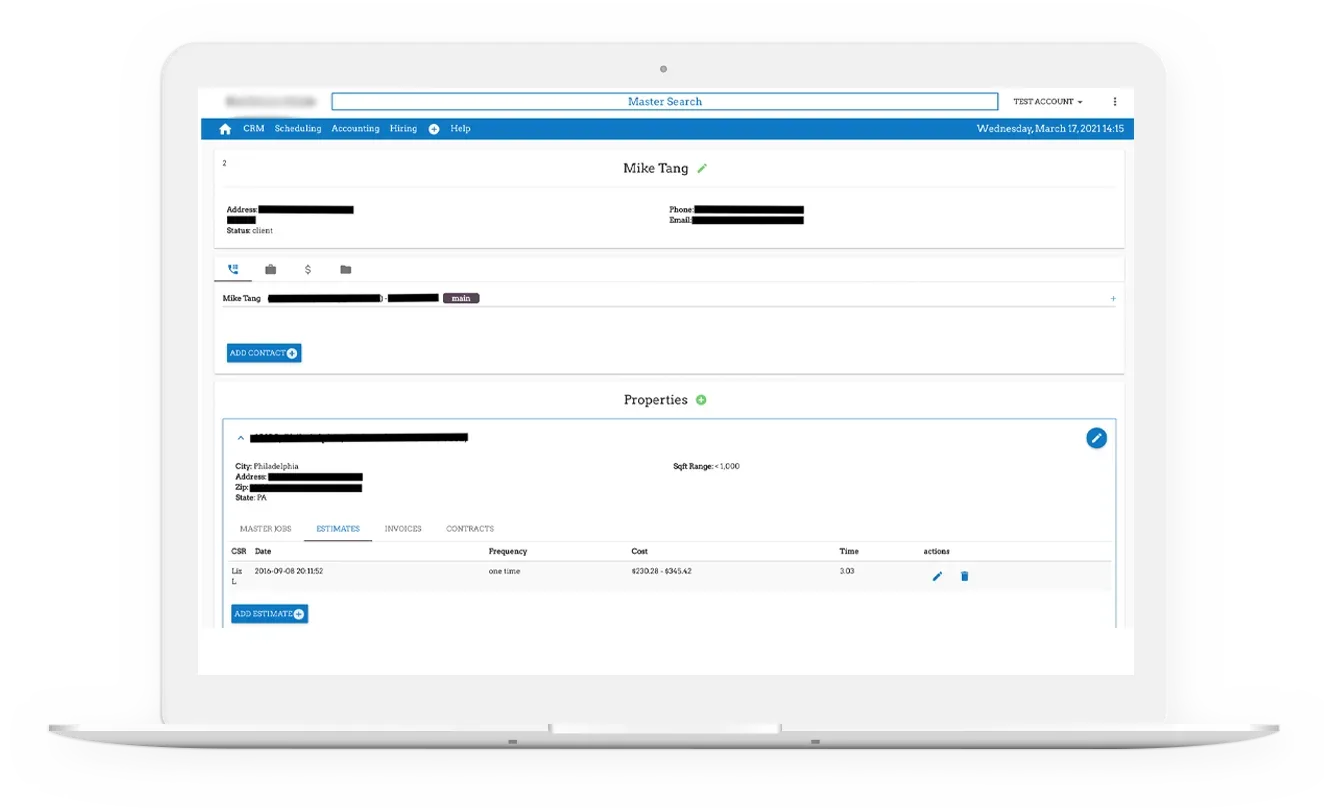Collapse the property panel chevron
Screen dimensions: 1324x808
240,438
